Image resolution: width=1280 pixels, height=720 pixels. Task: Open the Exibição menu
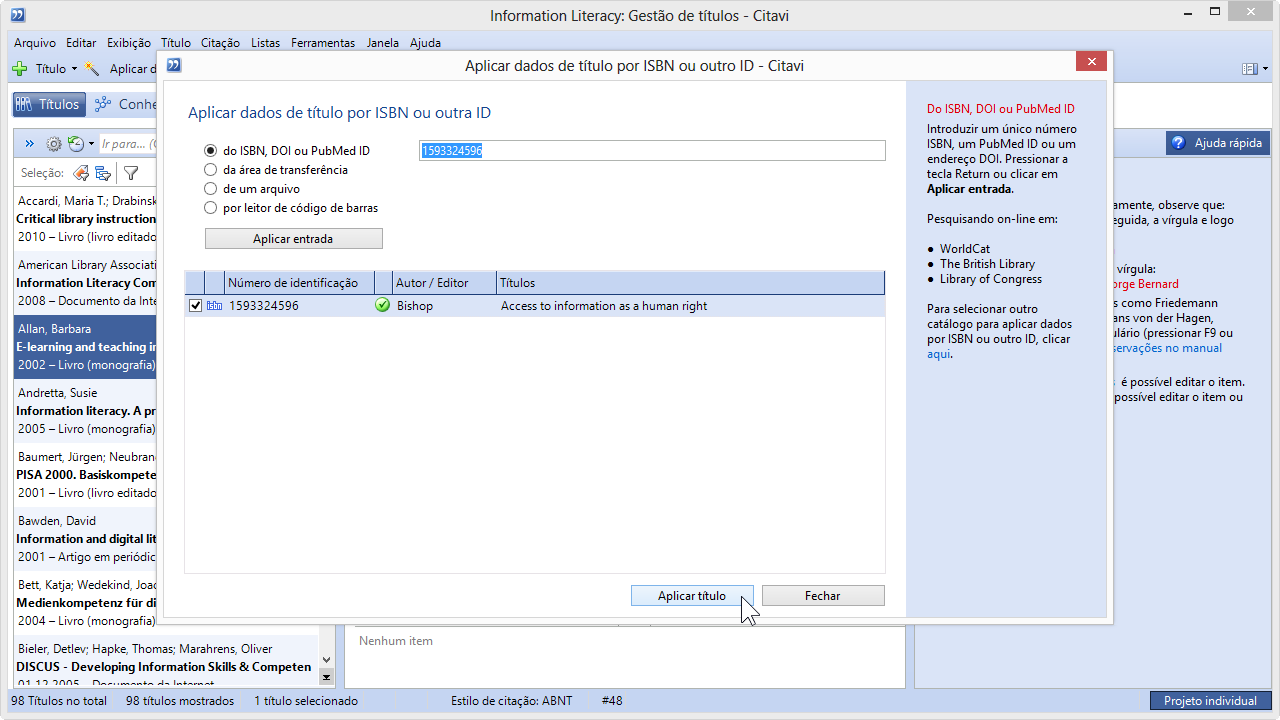pyautogui.click(x=129, y=43)
